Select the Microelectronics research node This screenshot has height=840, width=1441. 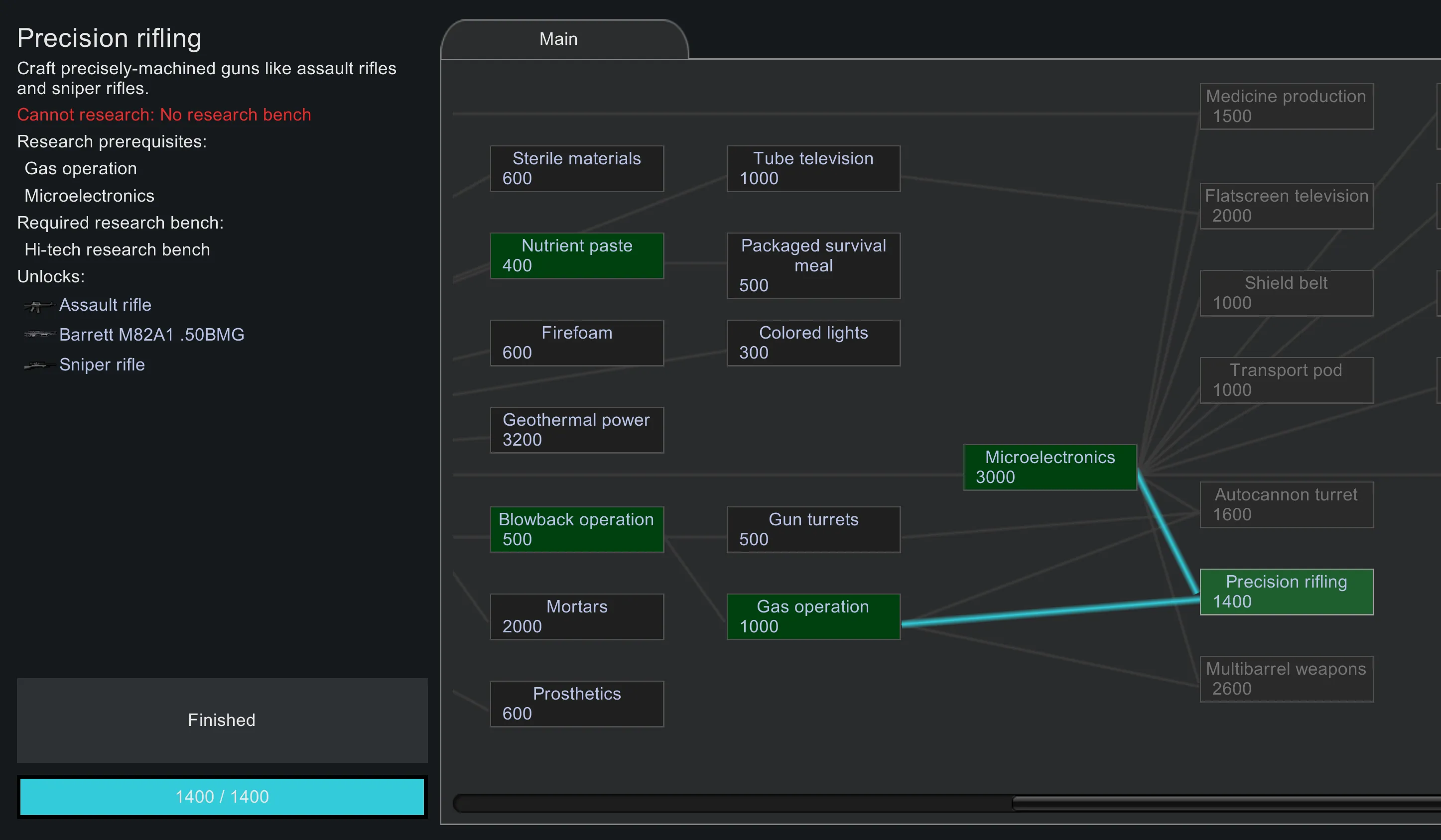point(1050,467)
